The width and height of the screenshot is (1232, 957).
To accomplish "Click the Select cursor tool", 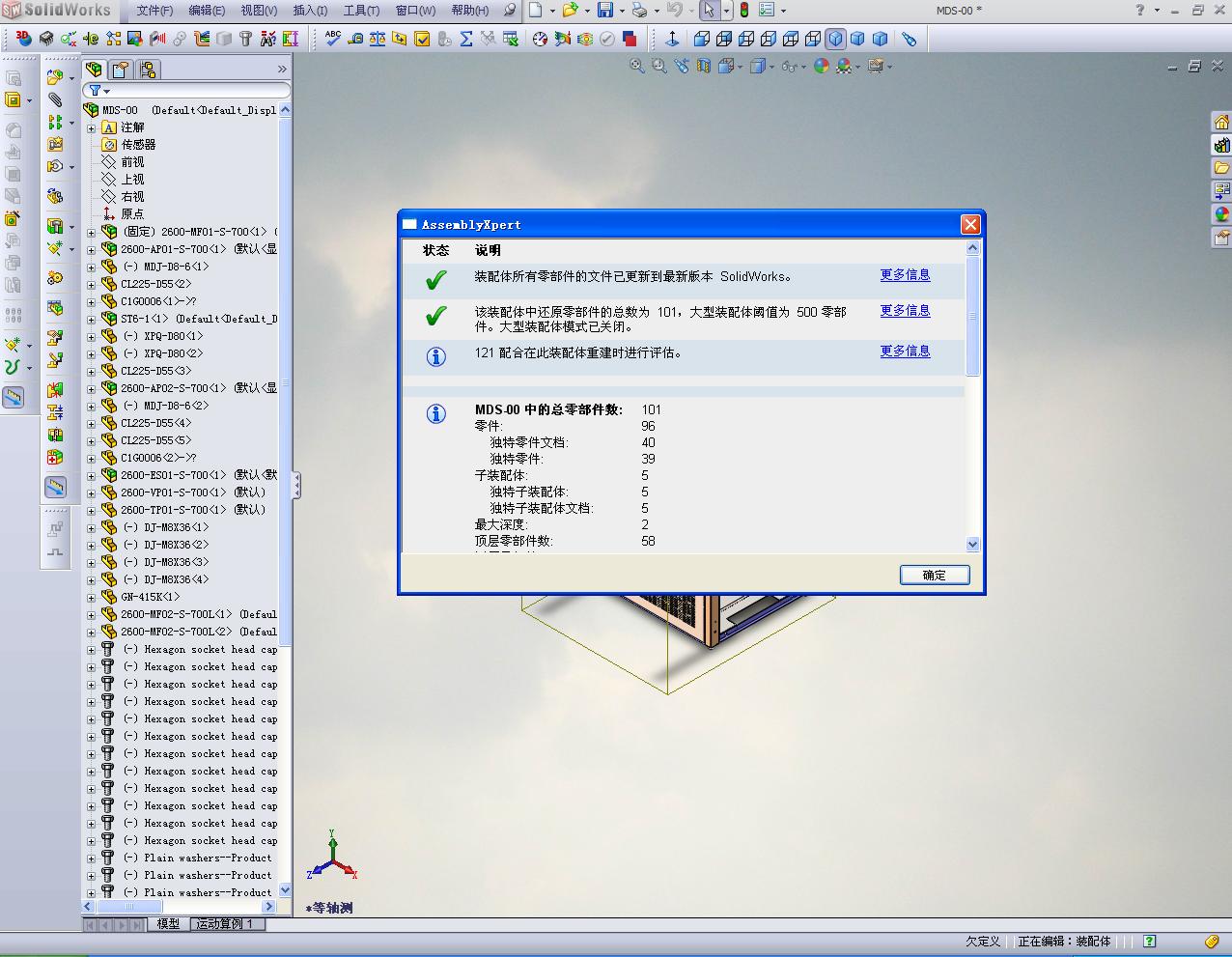I will [x=710, y=10].
